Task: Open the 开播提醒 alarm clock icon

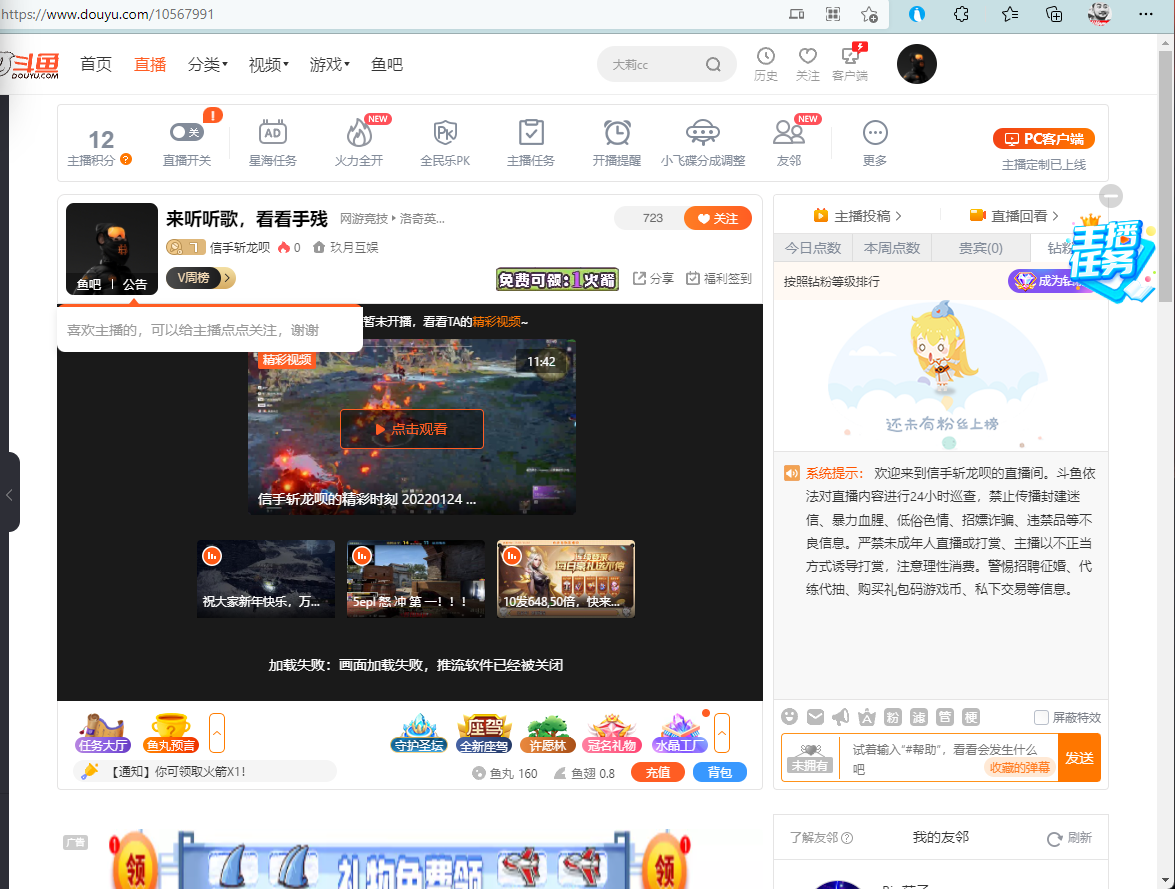Action: (x=617, y=133)
